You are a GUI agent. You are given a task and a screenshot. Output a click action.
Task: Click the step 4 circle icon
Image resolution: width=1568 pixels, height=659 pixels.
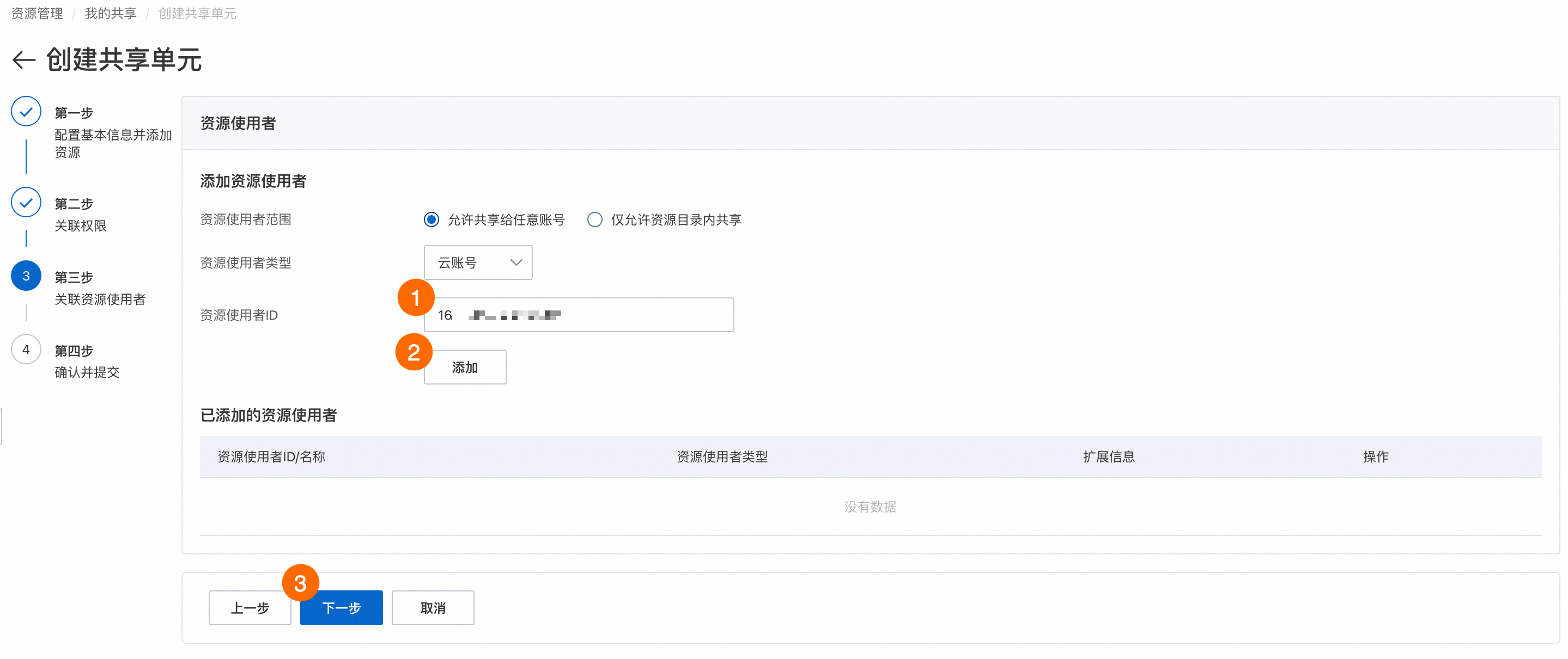point(26,350)
